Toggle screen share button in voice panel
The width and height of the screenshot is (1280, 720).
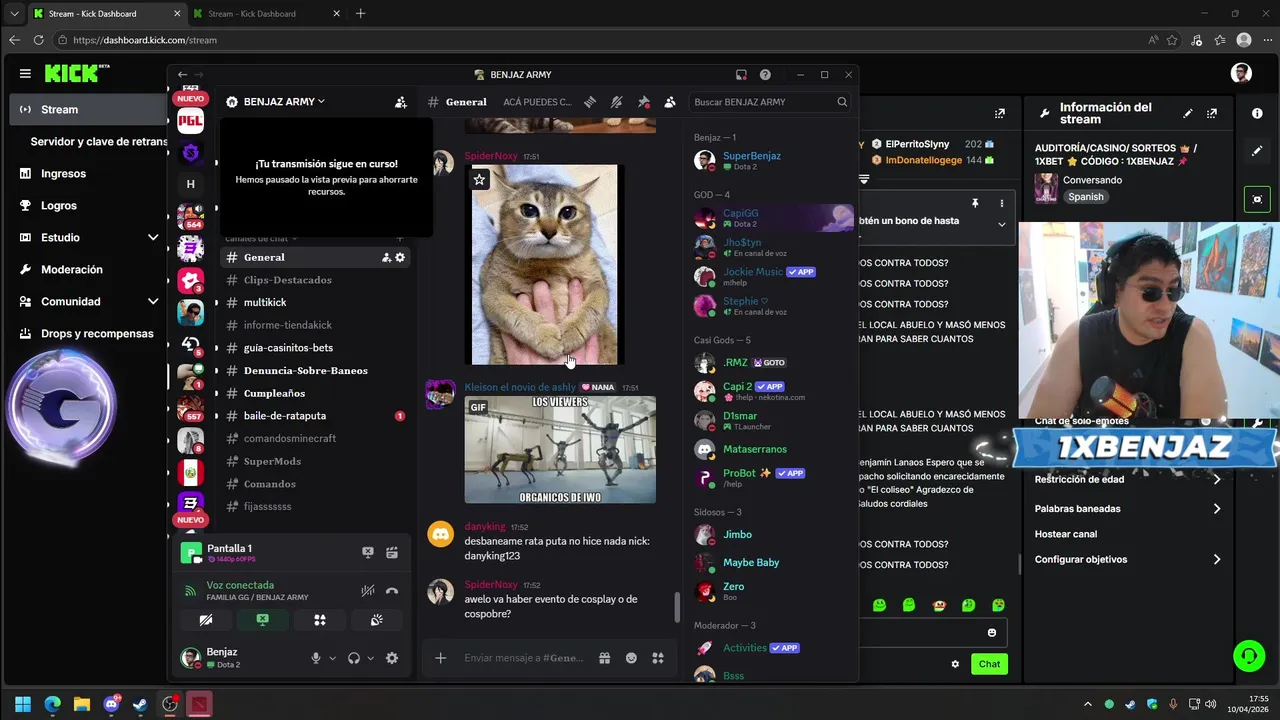[262, 620]
